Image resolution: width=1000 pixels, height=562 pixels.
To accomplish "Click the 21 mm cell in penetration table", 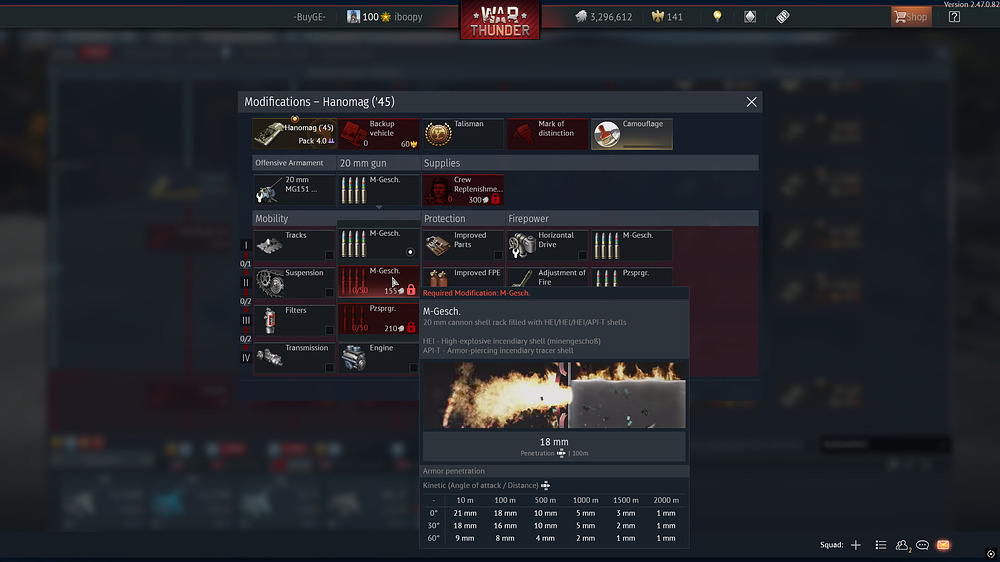I will tap(465, 513).
